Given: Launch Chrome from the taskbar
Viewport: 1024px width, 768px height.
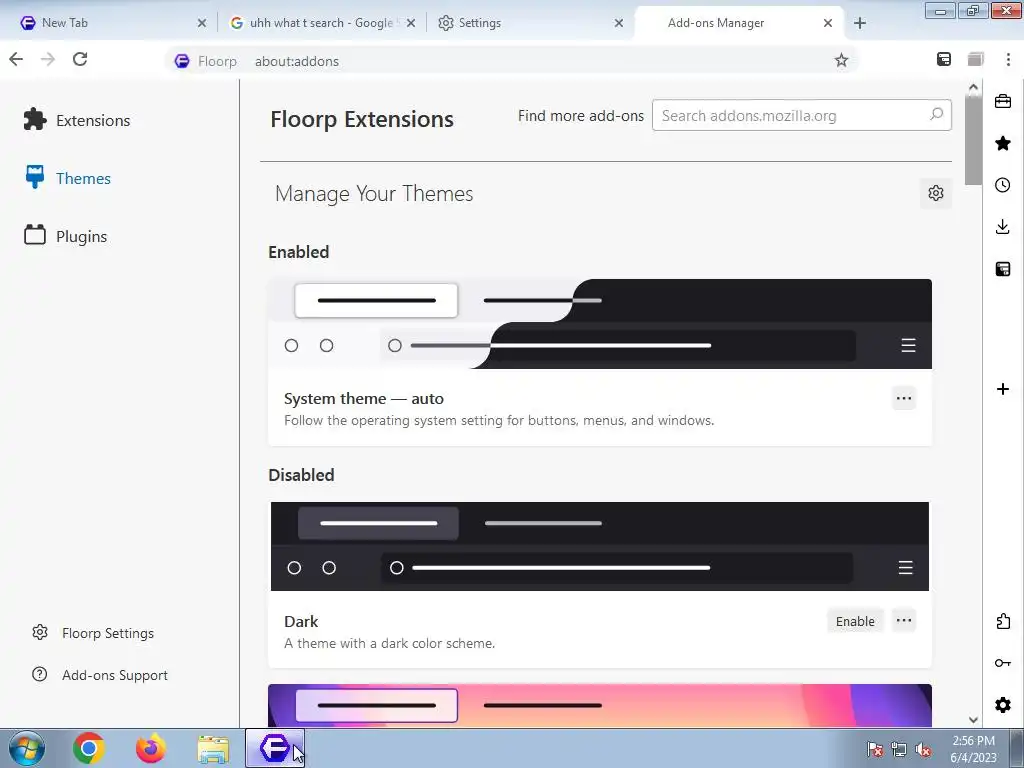Looking at the screenshot, I should click(x=89, y=748).
